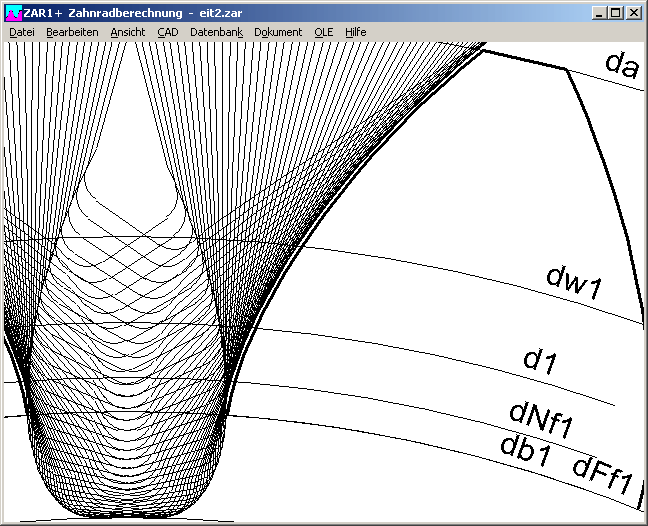
Task: Click the ZAR1+ application icon in title bar
Action: coord(13,12)
